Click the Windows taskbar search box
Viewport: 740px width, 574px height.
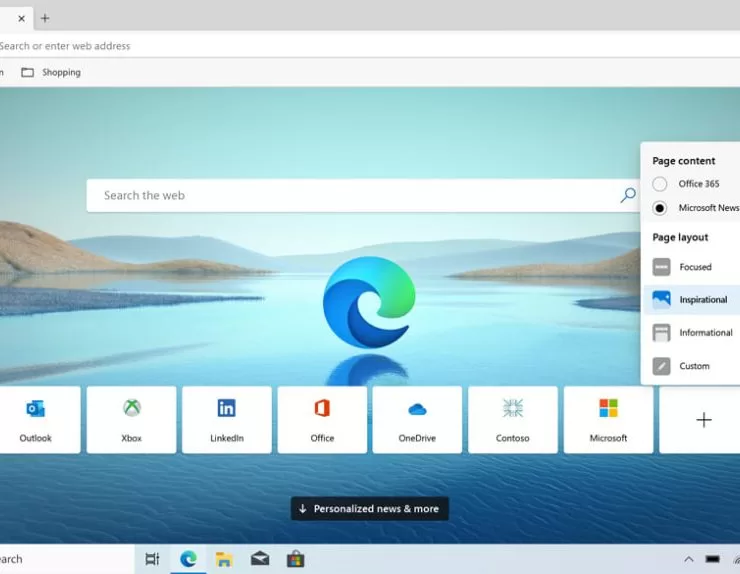coord(66,559)
